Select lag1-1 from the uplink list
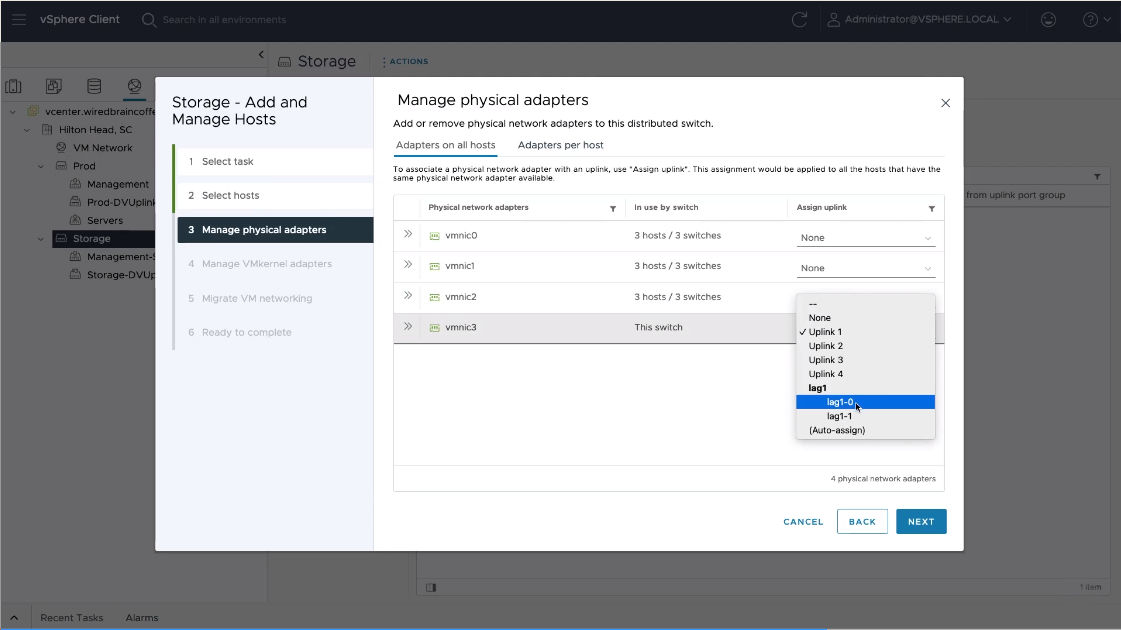 coord(839,416)
